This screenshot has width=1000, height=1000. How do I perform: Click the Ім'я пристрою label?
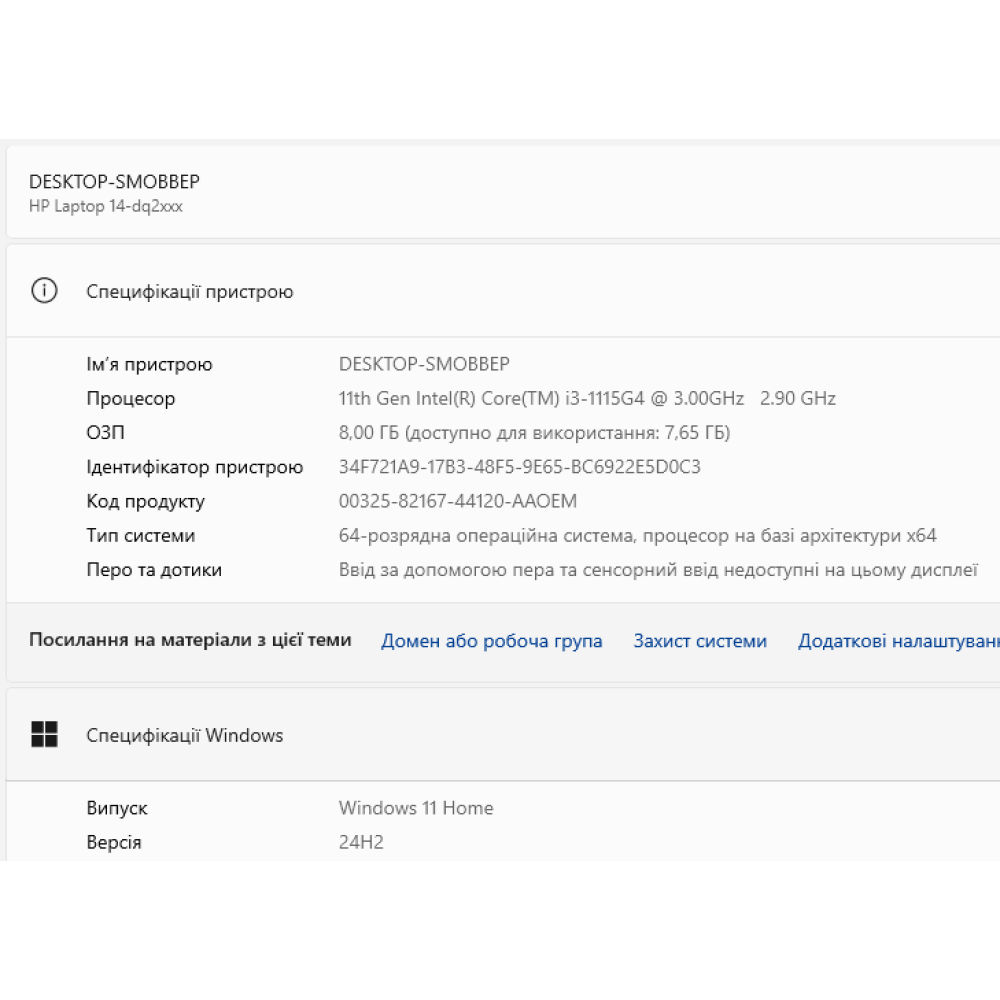pyautogui.click(x=149, y=364)
